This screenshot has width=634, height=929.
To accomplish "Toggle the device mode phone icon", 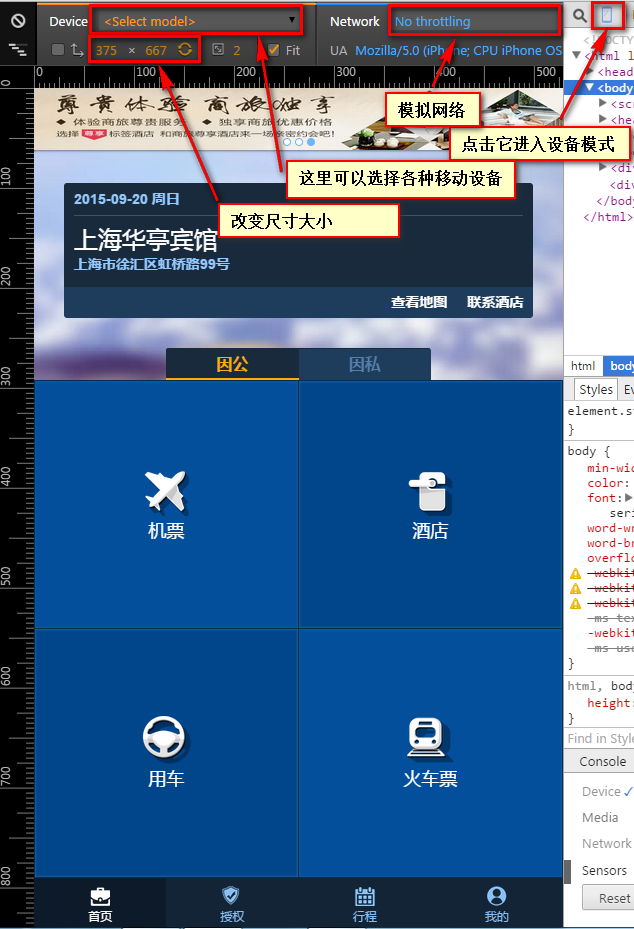I will point(607,15).
